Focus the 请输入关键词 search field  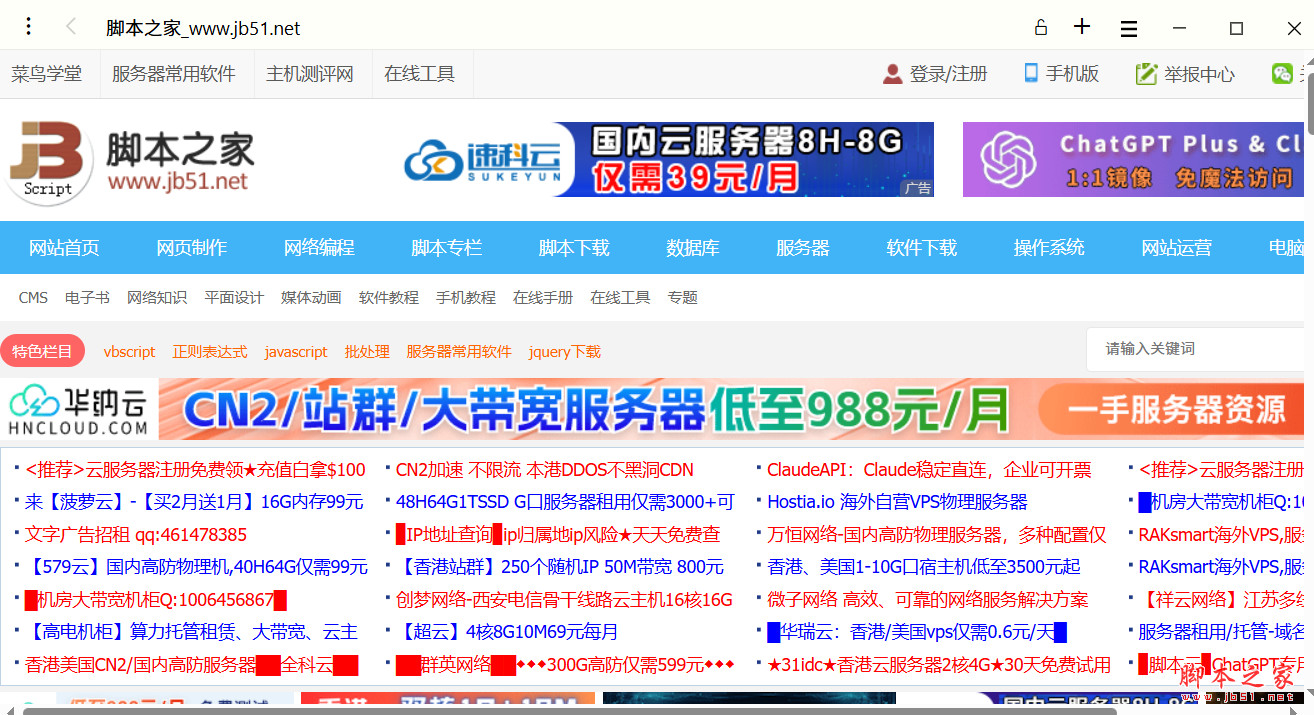point(1195,349)
